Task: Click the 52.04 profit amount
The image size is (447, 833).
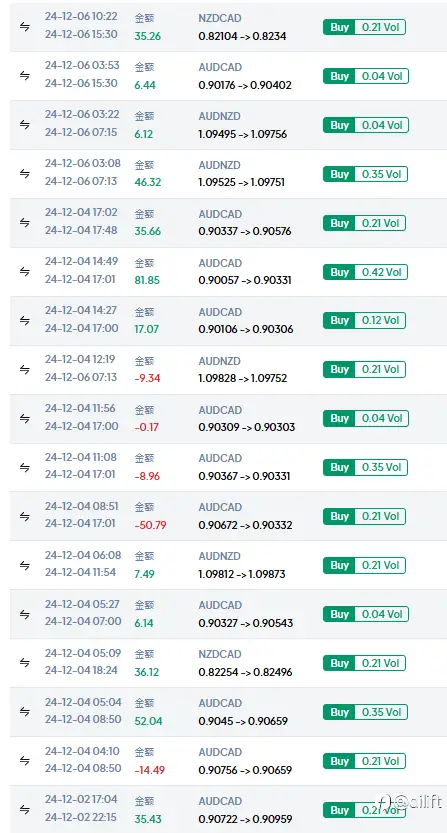Action: 148,721
